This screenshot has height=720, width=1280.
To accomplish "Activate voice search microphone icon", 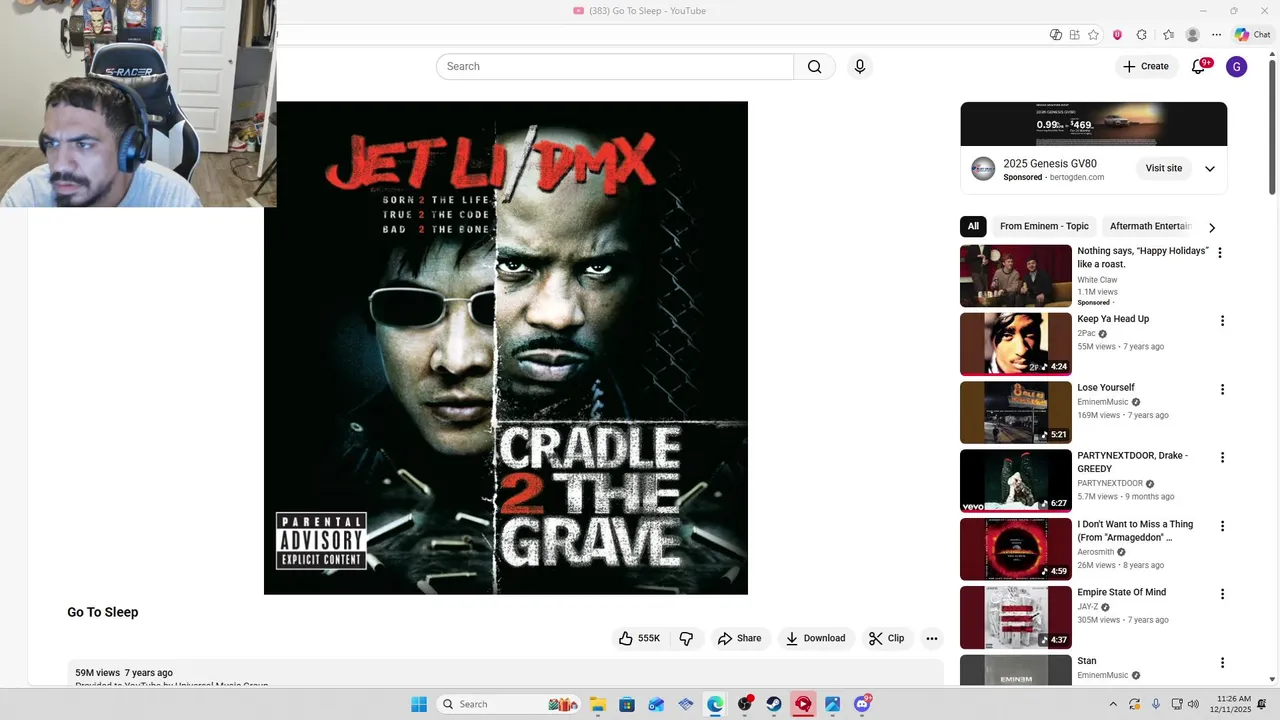I will tap(859, 67).
